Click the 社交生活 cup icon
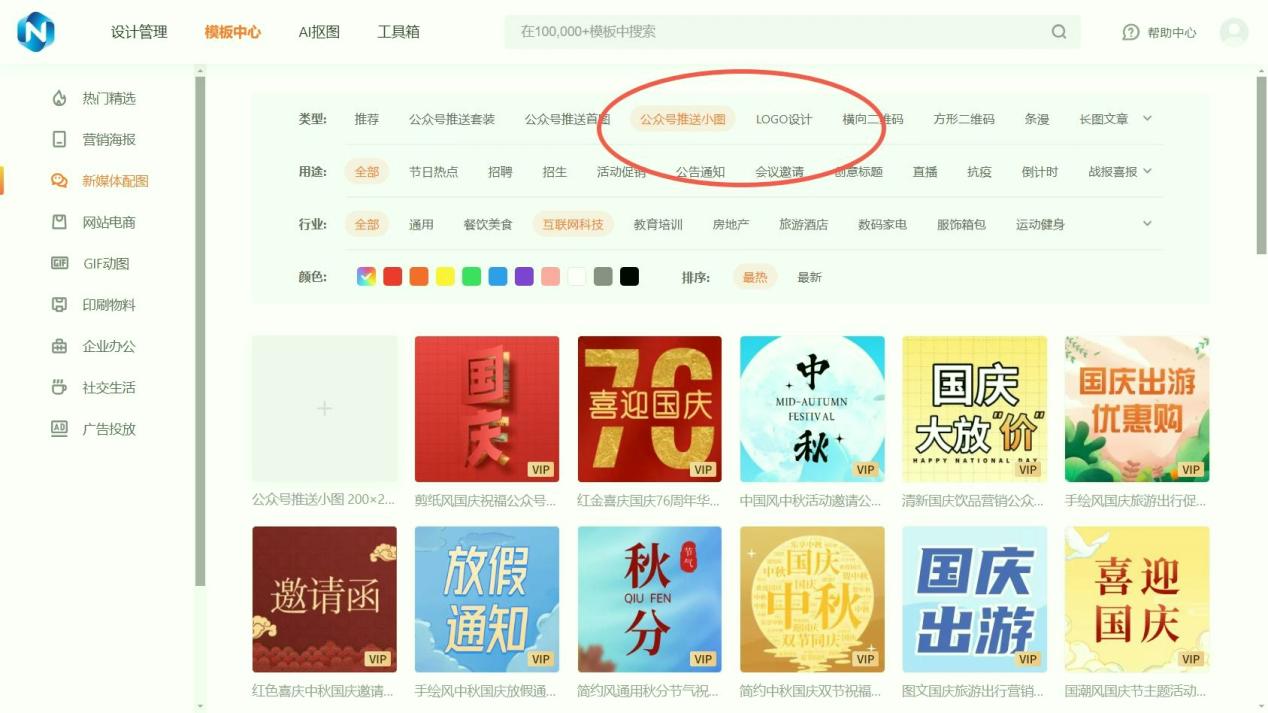The width and height of the screenshot is (1268, 713). coord(59,387)
